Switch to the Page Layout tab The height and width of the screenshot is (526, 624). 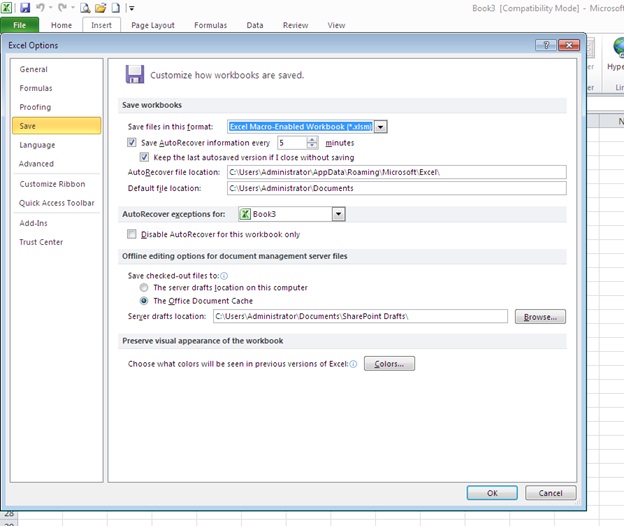click(x=153, y=25)
